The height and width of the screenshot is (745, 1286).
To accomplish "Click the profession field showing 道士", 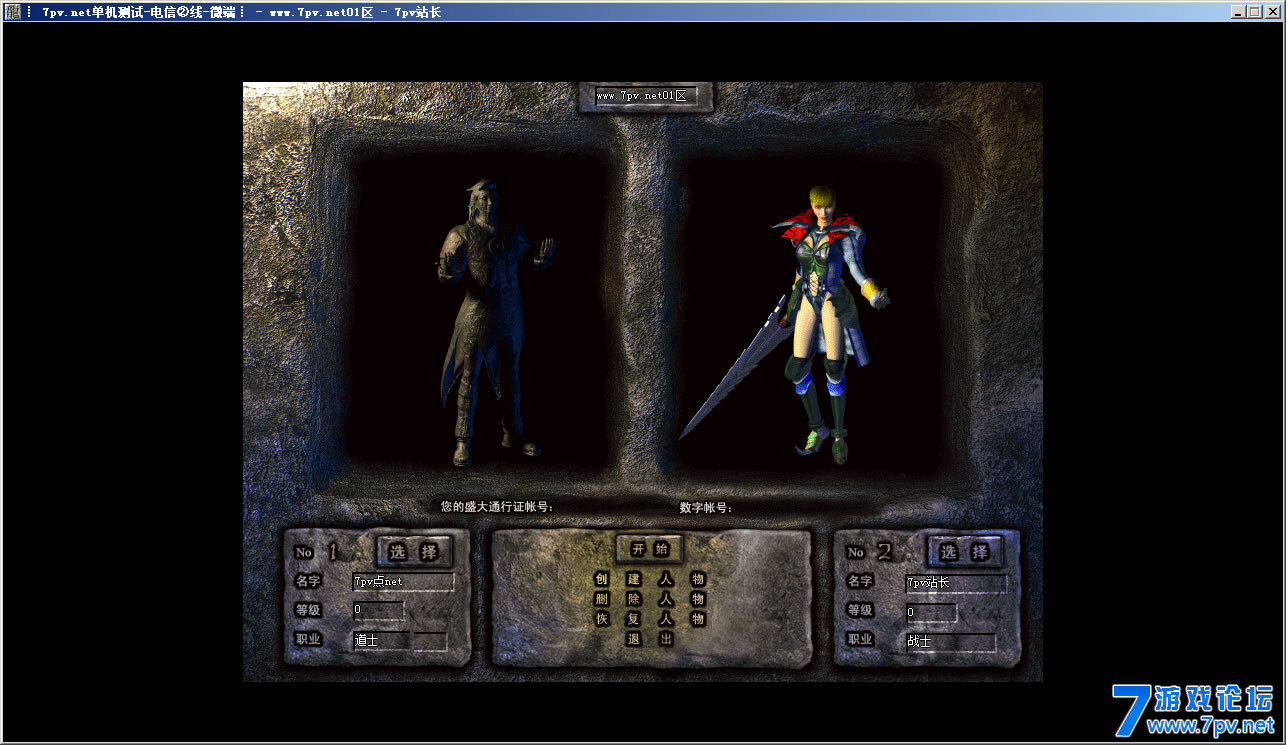I will click(381, 641).
